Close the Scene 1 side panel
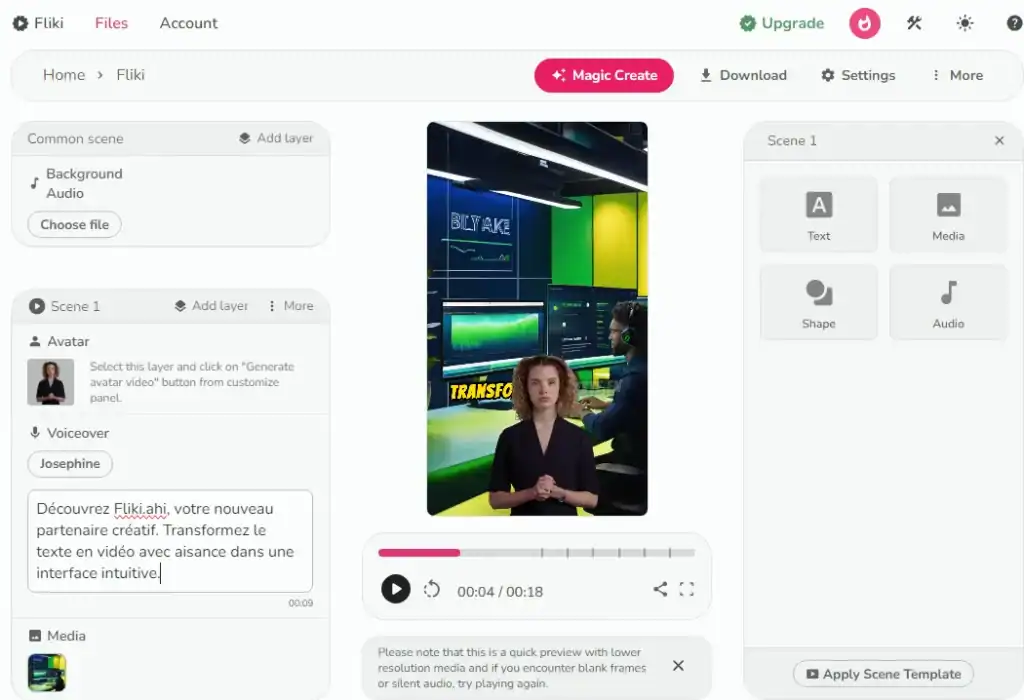Viewport: 1024px width, 700px height. coord(999,140)
